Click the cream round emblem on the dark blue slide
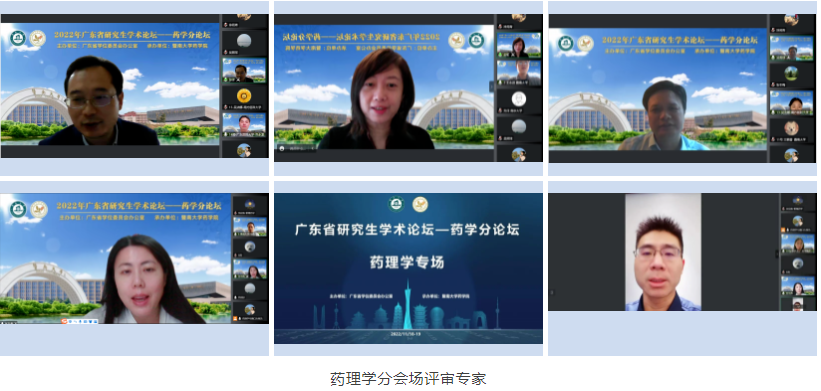 (x=420, y=204)
